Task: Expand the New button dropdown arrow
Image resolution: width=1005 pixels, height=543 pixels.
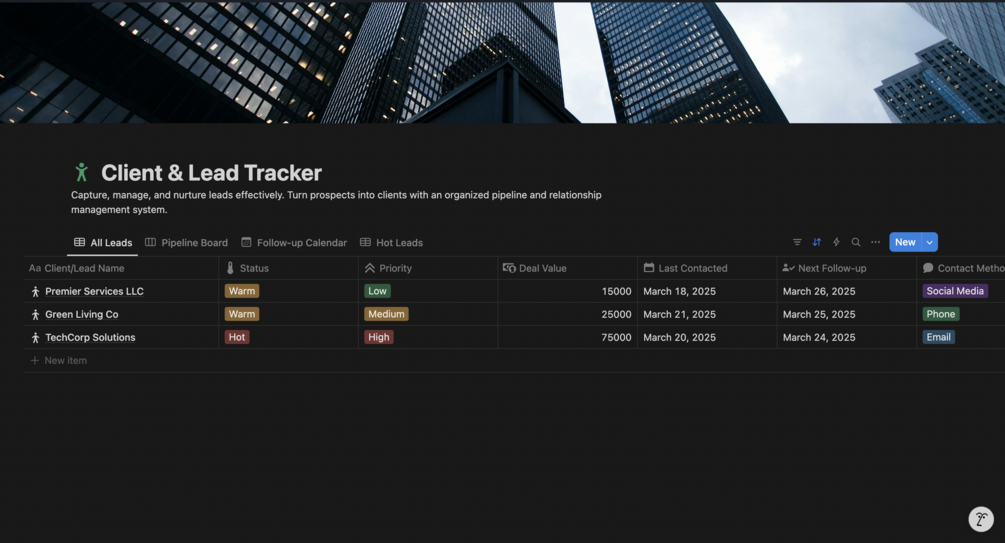Action: (929, 242)
